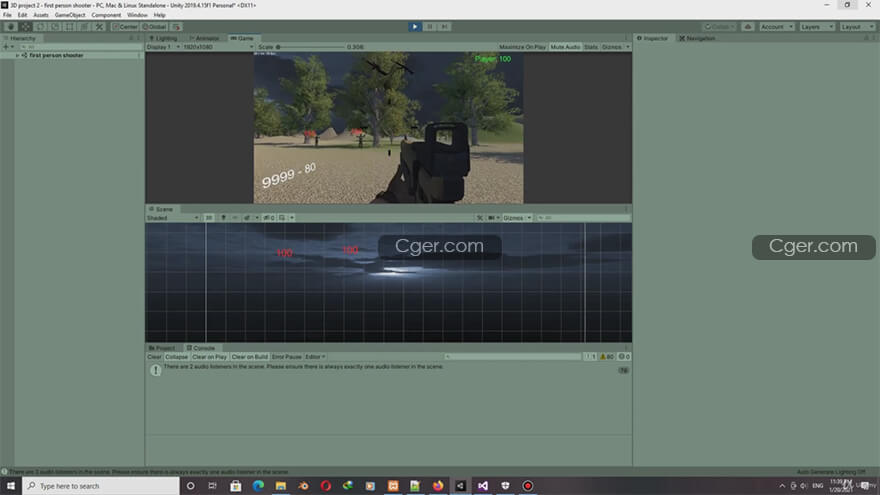This screenshot has width=880, height=495.
Task: Toggle Console Collapse
Action: click(176, 357)
